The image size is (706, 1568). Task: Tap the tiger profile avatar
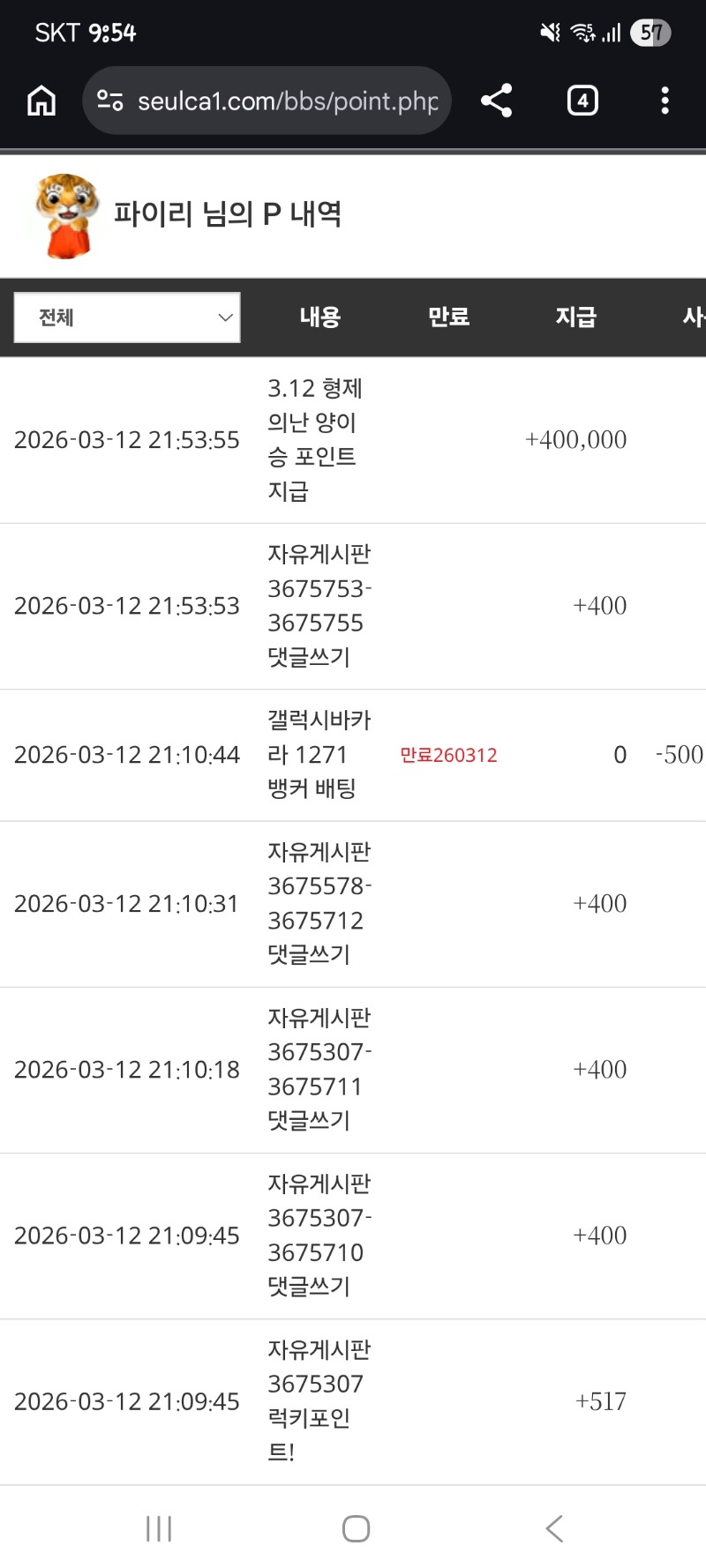point(66,215)
